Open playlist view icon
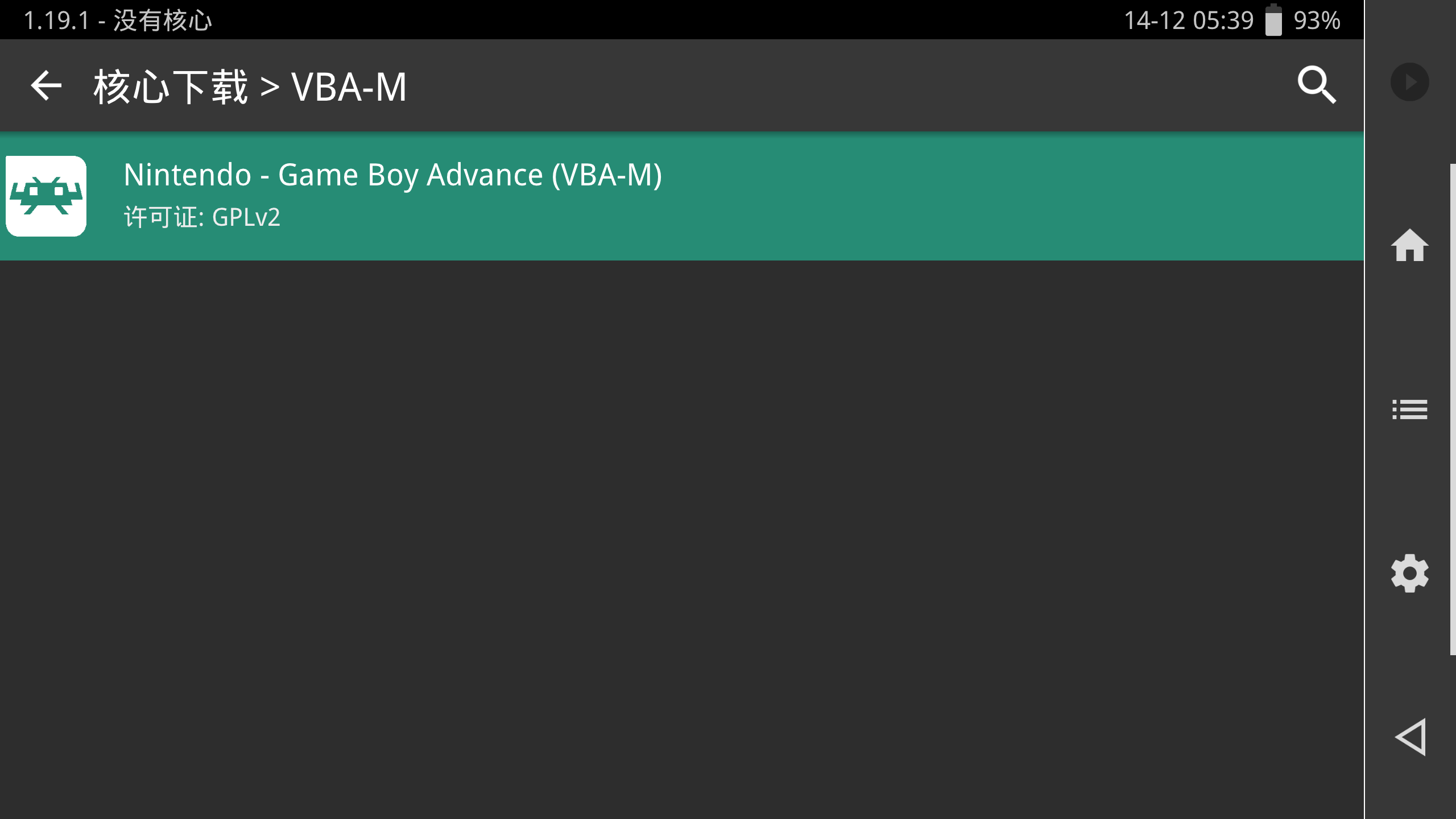1456x819 pixels. click(1410, 409)
